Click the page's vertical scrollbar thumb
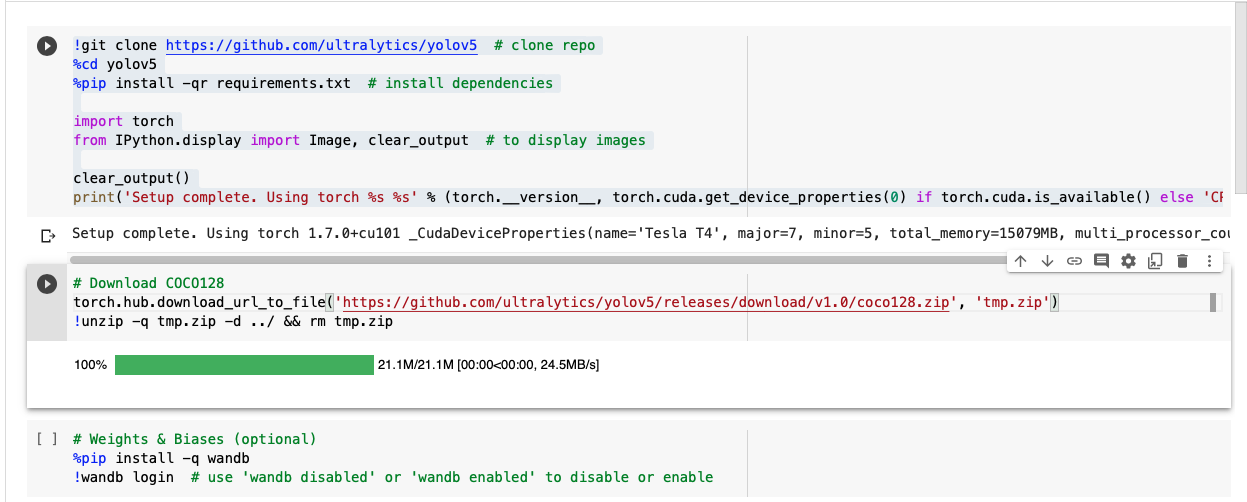The height and width of the screenshot is (502, 1247). click(x=1241, y=100)
